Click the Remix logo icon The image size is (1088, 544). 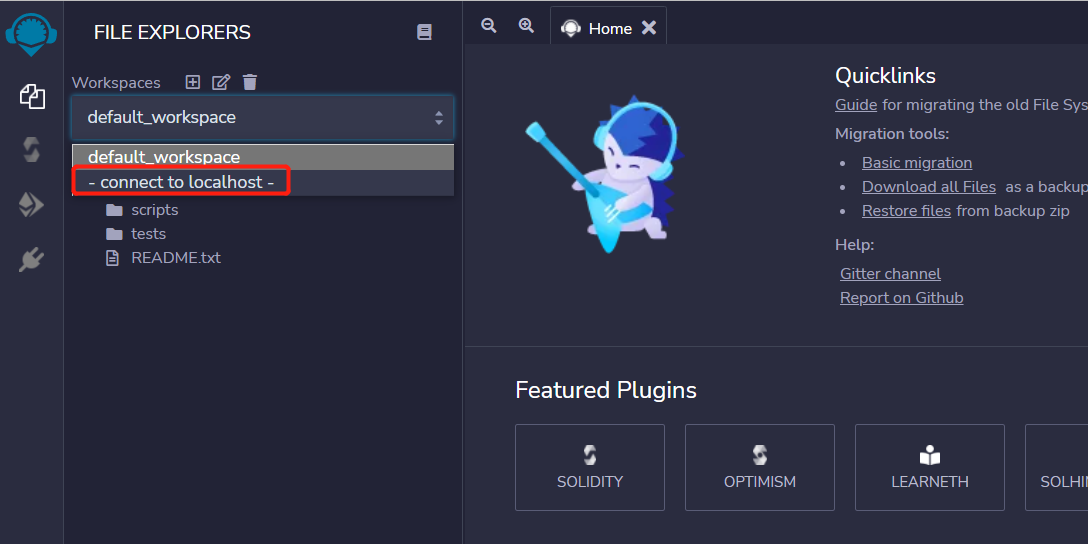click(x=31, y=35)
